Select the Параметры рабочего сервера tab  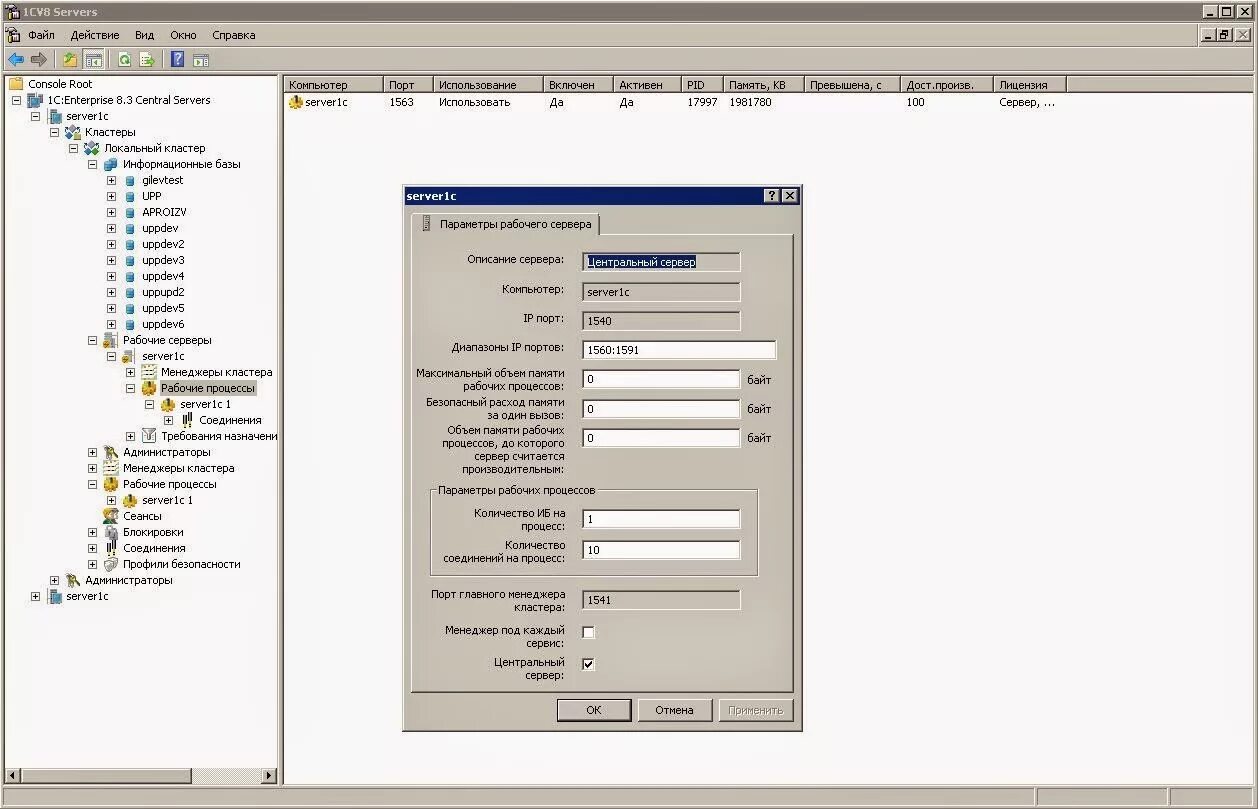pyautogui.click(x=506, y=224)
